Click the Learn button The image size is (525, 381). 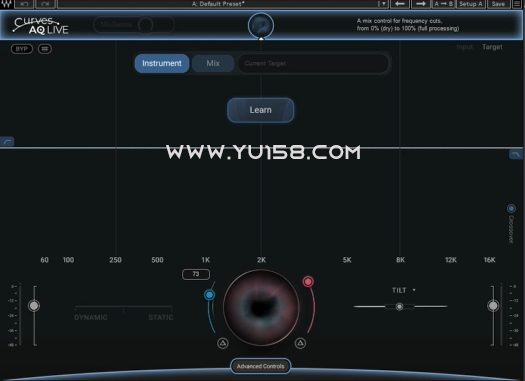(260, 110)
